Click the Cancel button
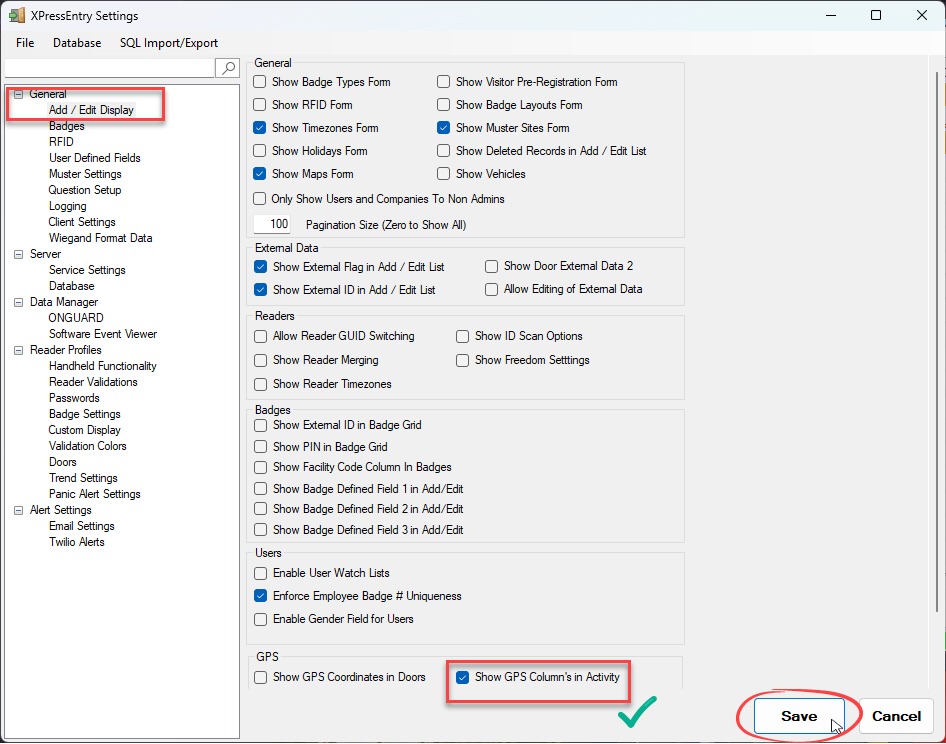This screenshot has width=946, height=744. (895, 716)
